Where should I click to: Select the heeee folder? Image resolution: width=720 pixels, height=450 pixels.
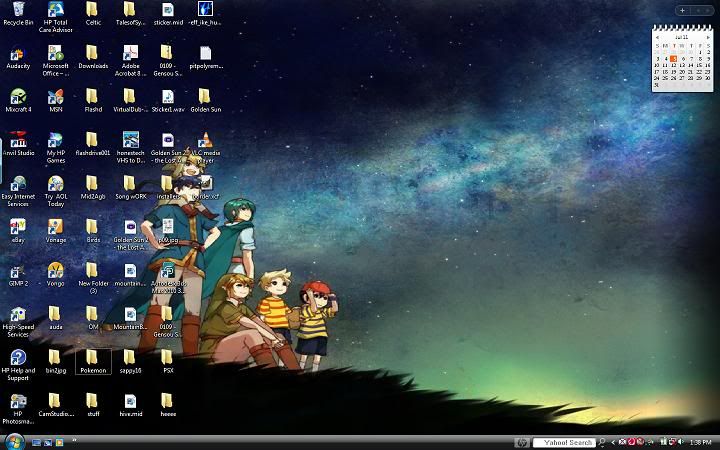click(168, 405)
